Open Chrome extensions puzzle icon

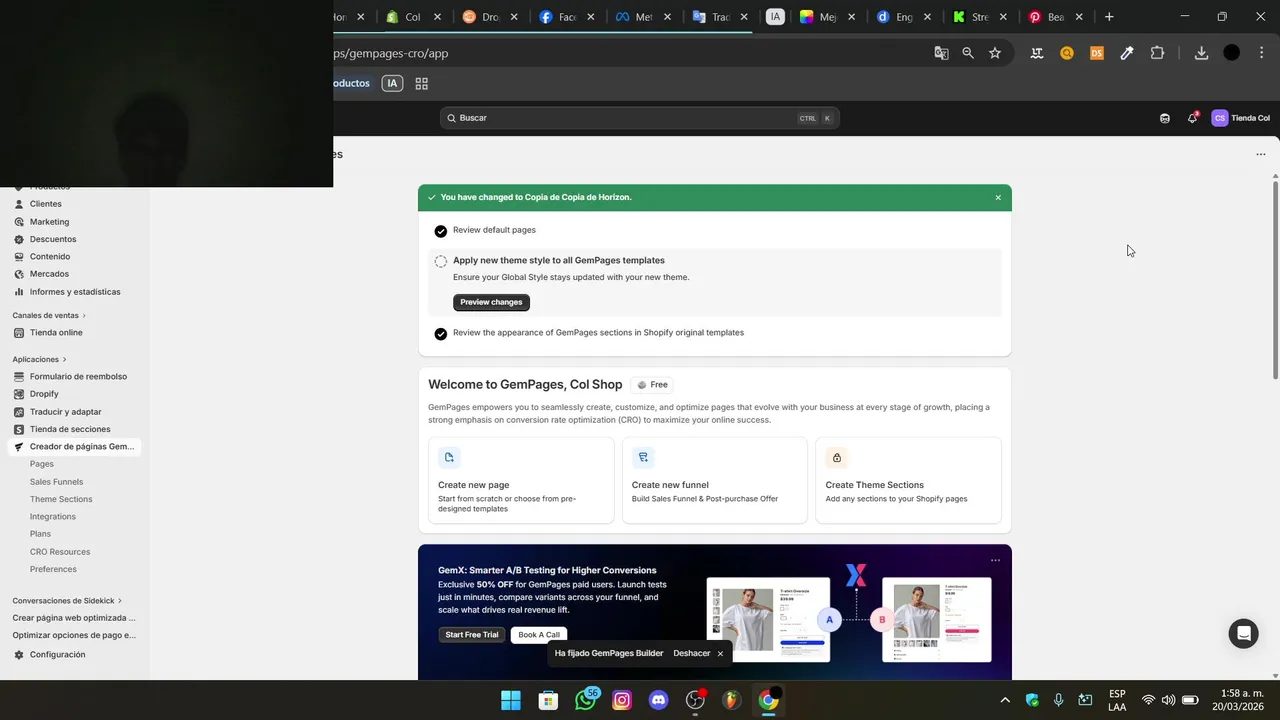(x=1157, y=53)
